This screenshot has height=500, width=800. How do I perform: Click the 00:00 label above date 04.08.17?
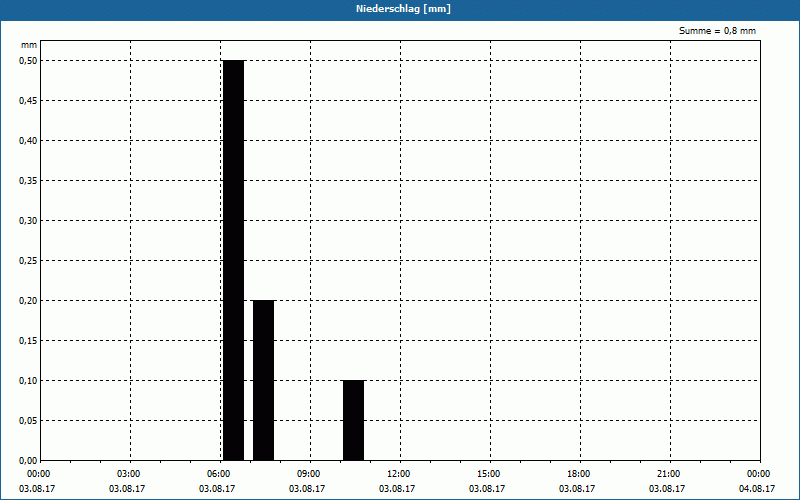(x=759, y=474)
